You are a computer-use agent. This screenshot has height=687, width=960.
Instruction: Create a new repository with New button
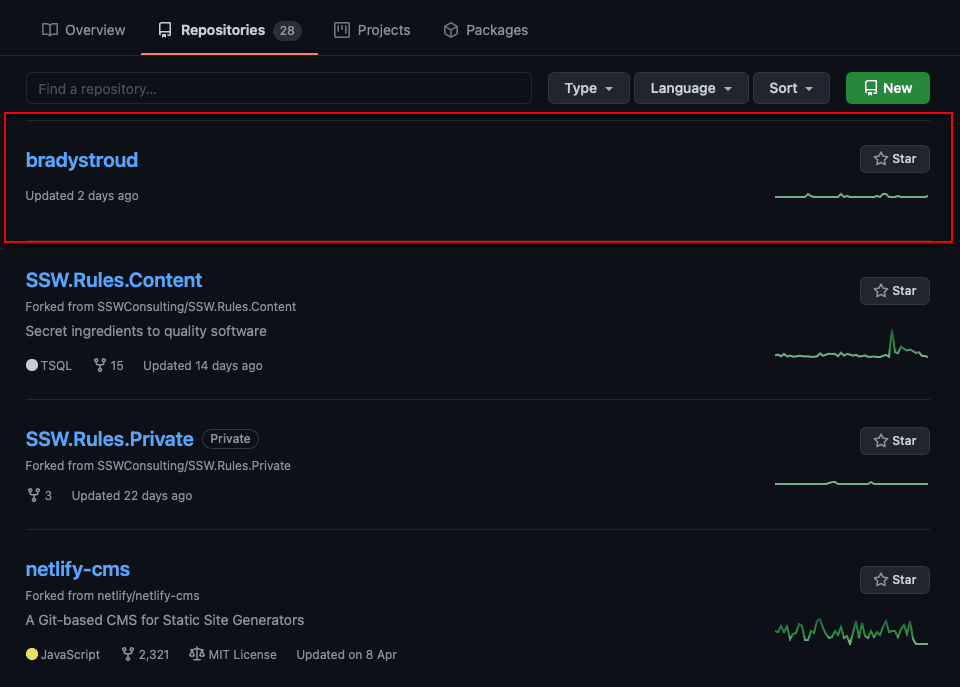[887, 88]
